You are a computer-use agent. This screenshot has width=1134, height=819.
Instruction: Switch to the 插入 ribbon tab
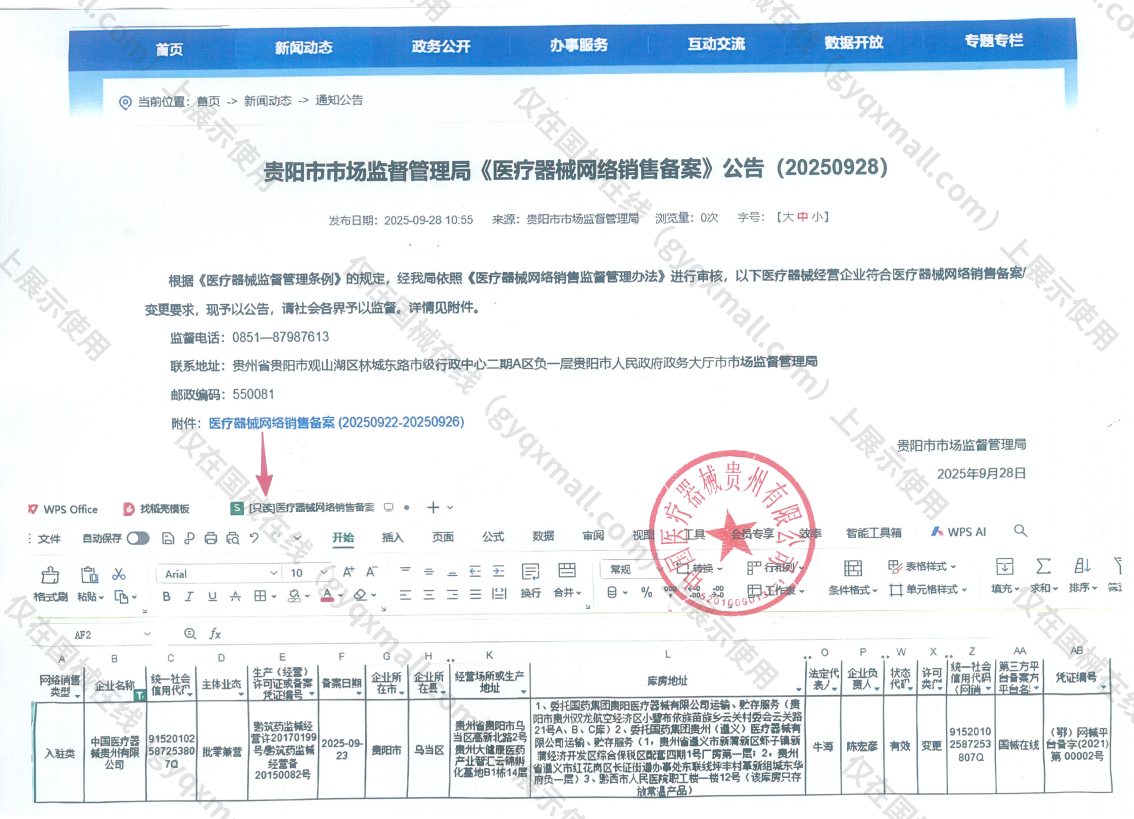point(393,538)
